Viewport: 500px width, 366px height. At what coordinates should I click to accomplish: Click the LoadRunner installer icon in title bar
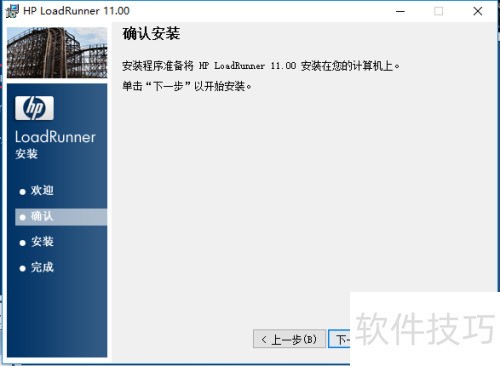click(12, 11)
